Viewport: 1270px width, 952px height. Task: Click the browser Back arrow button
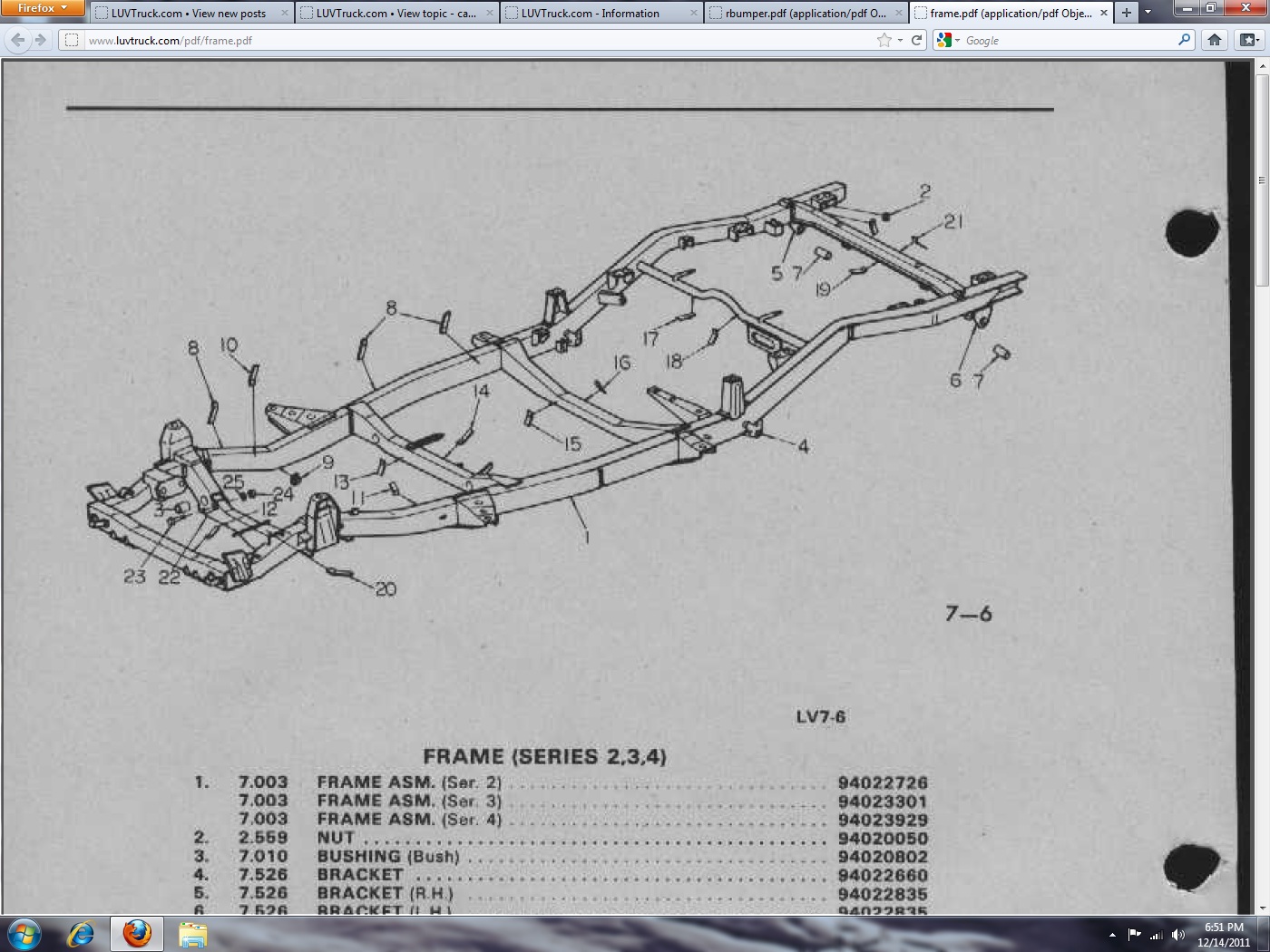click(18, 40)
